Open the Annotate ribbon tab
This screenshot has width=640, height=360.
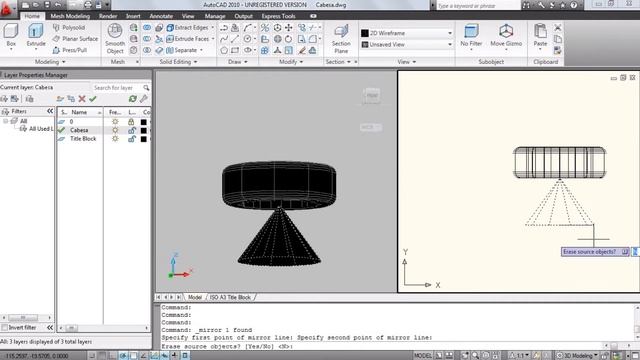[161, 16]
